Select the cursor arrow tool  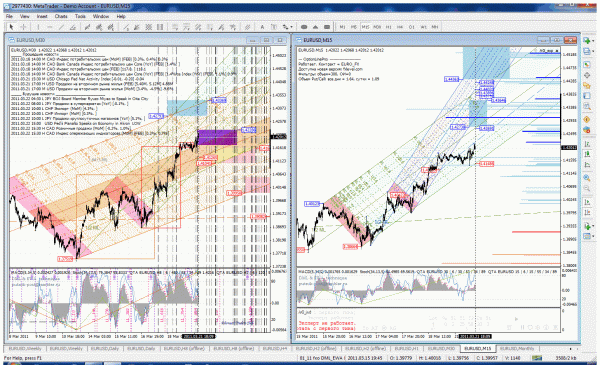[x=11, y=27]
